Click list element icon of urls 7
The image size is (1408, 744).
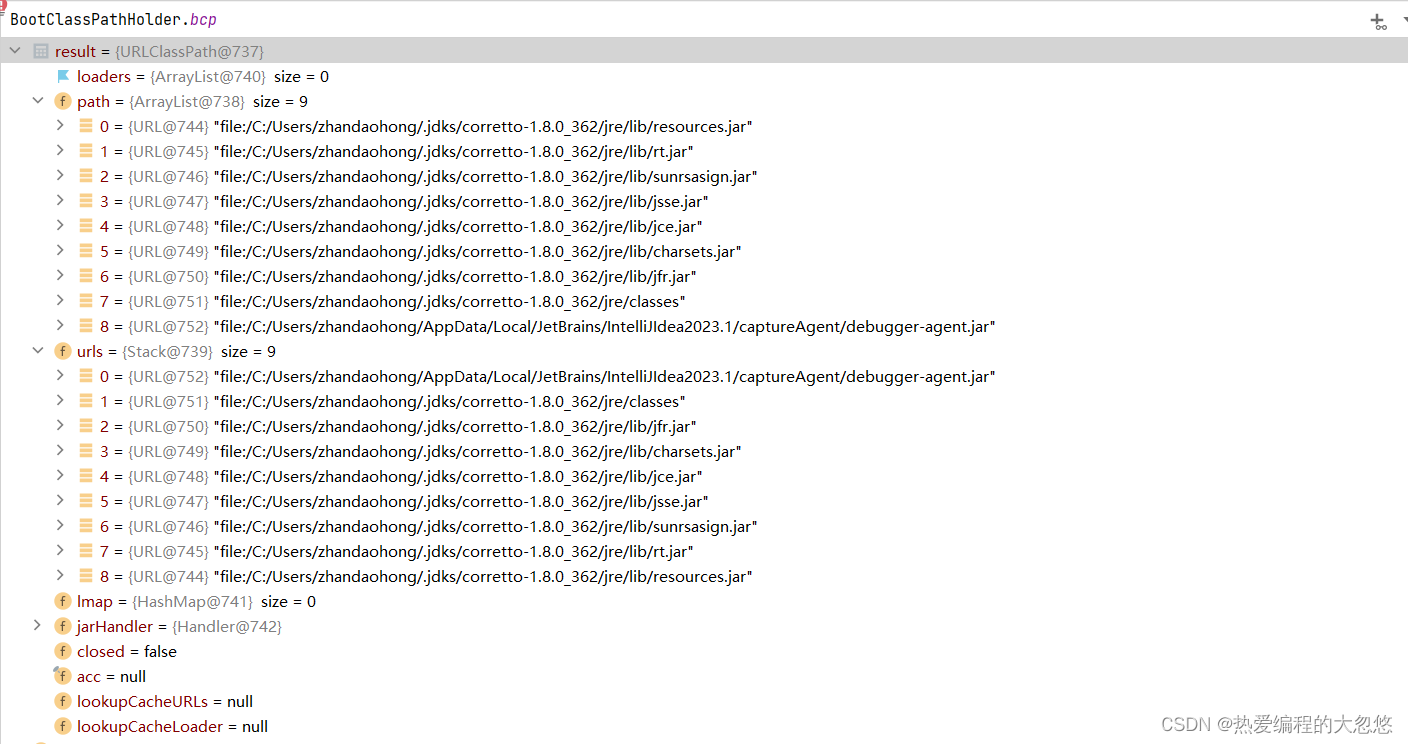(x=87, y=551)
